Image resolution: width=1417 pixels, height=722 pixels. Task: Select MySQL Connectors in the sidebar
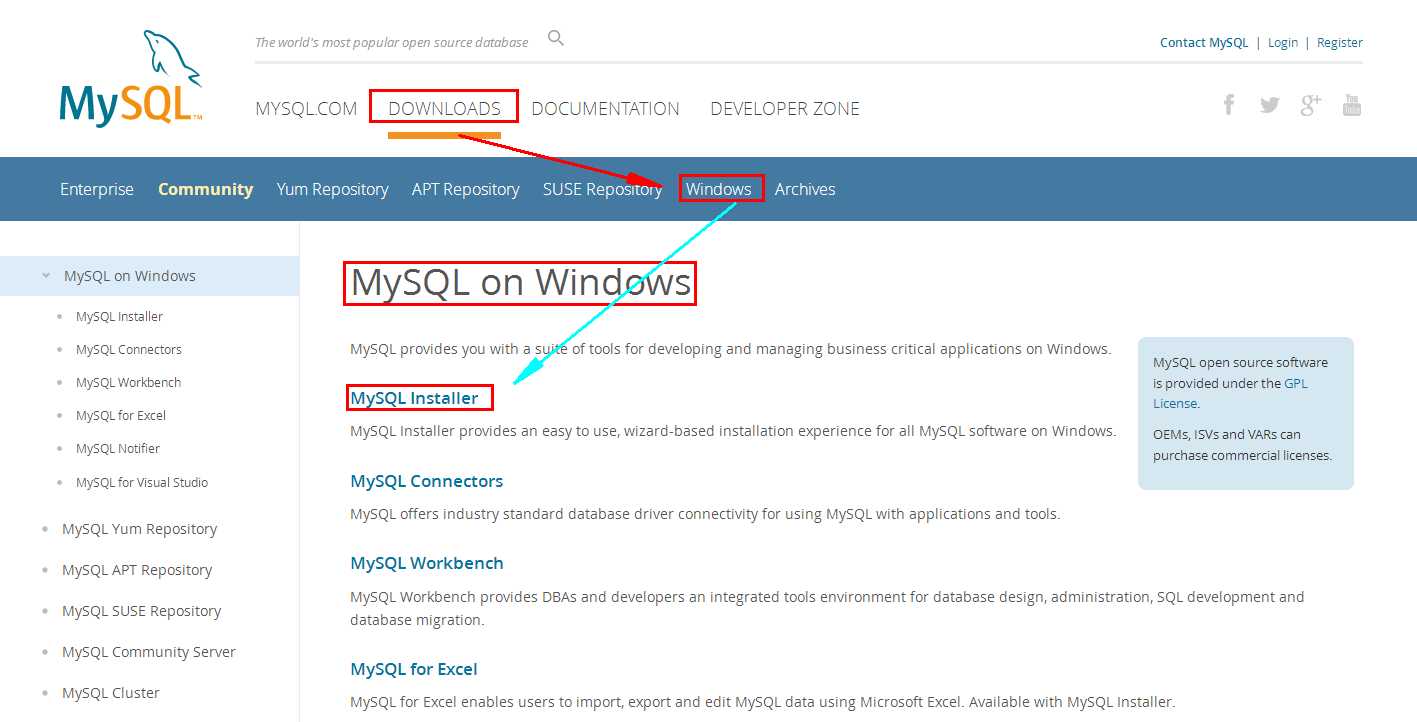[129, 350]
